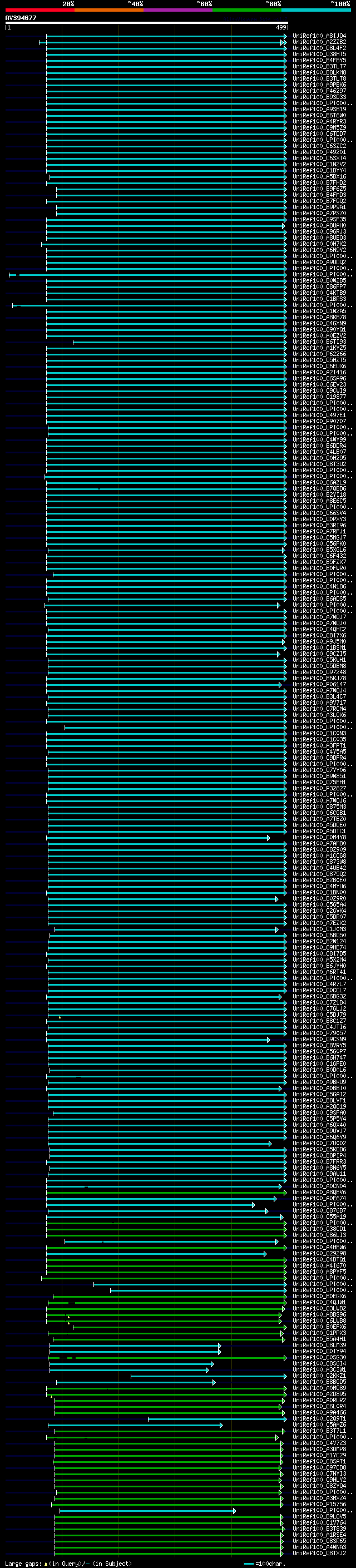Open hit UniRef100_Q8L4F2

(x=319, y=48)
